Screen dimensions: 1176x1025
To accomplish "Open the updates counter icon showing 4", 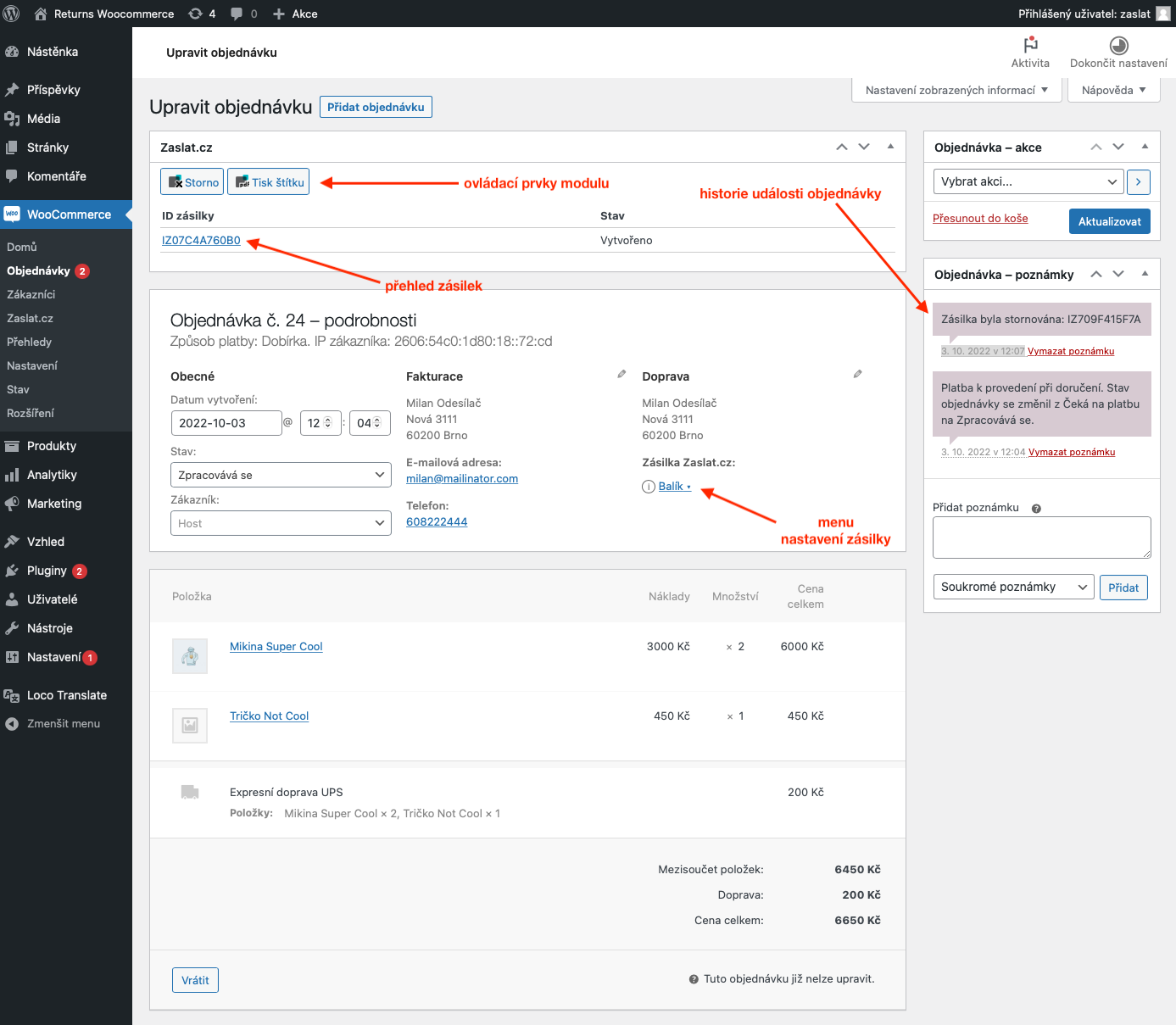I will [x=202, y=14].
